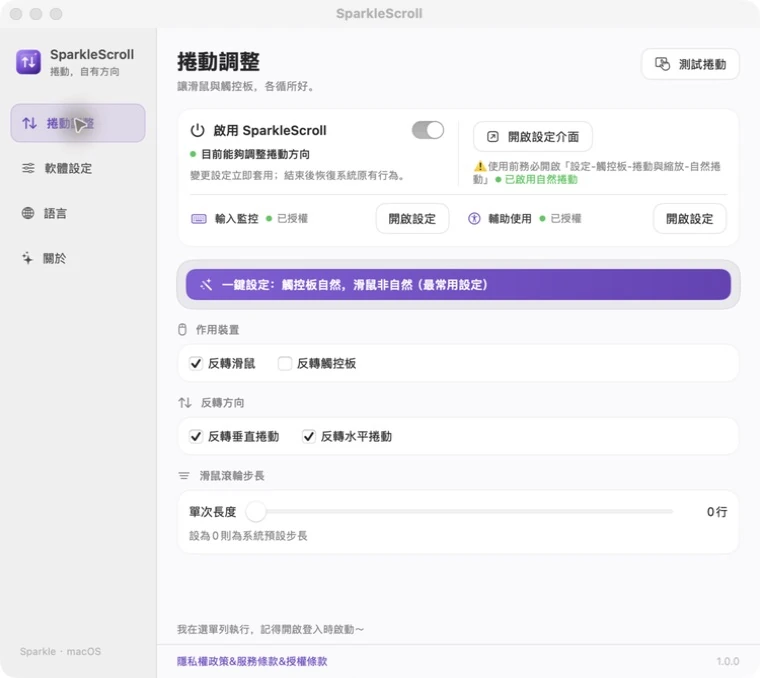760x678 pixels.
Task: Uncheck the 反轉水平捲動 checkbox
Action: click(x=308, y=436)
